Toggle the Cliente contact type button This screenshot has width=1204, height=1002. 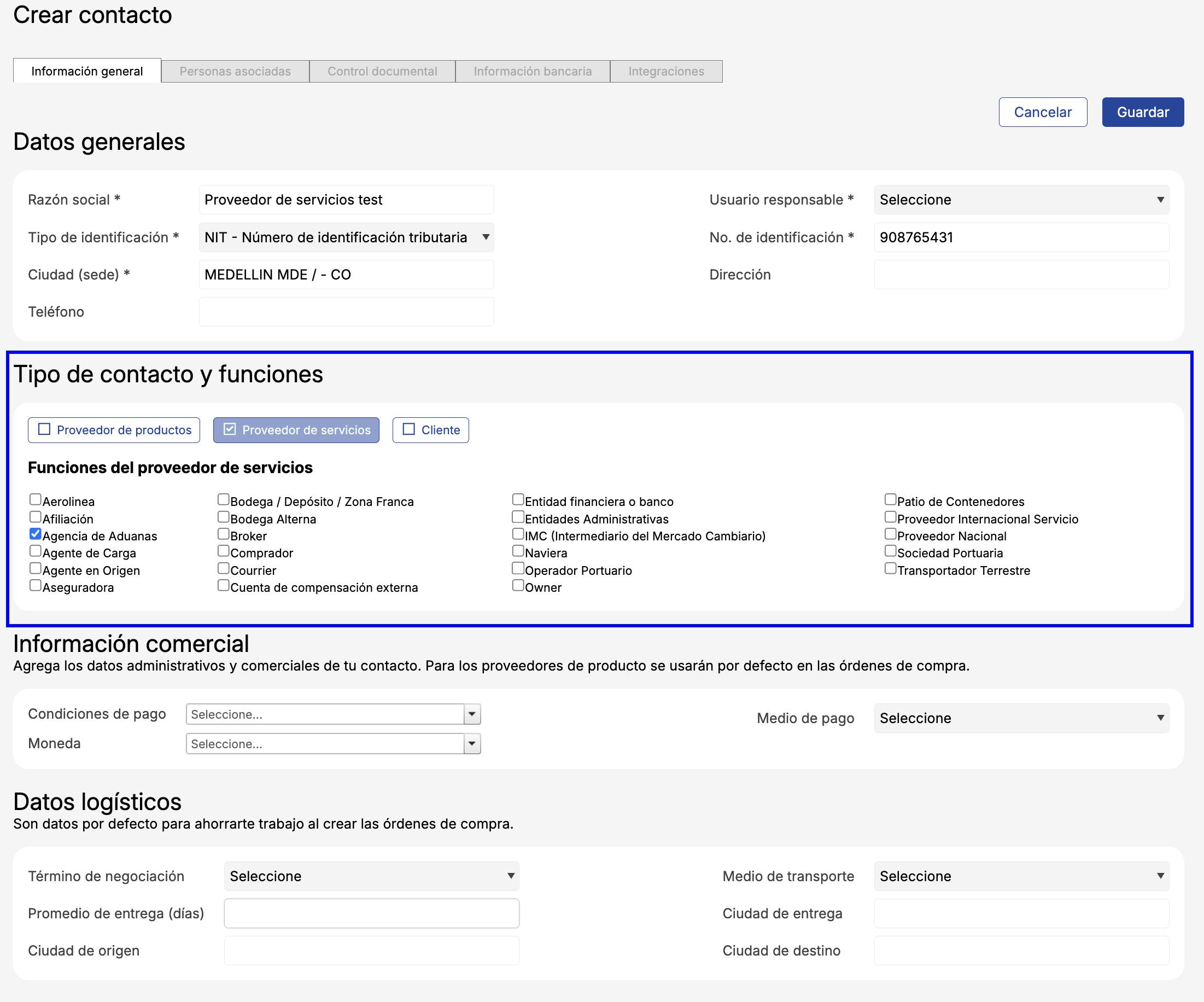coord(430,430)
